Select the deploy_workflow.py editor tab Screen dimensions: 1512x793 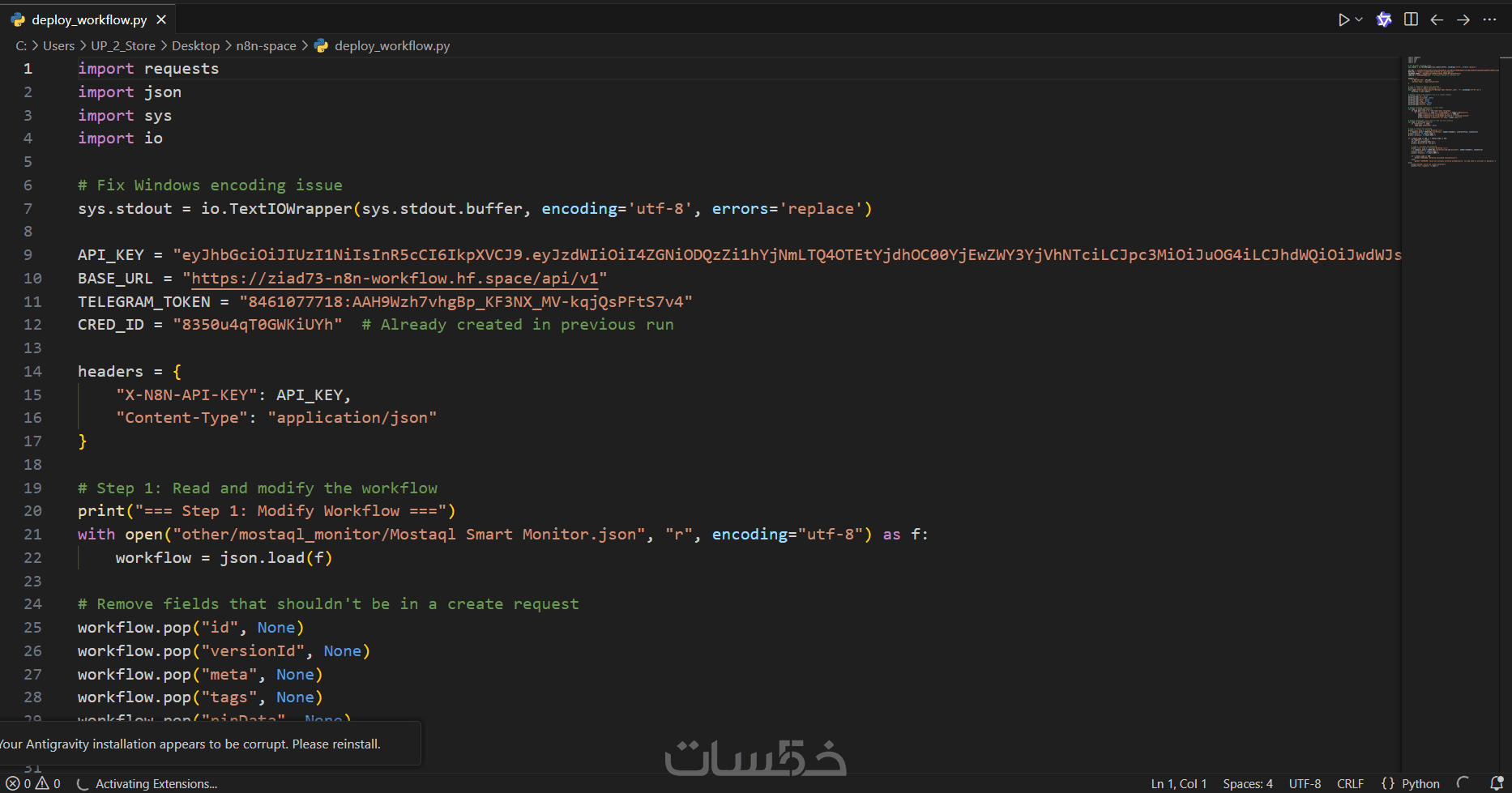pos(89,19)
